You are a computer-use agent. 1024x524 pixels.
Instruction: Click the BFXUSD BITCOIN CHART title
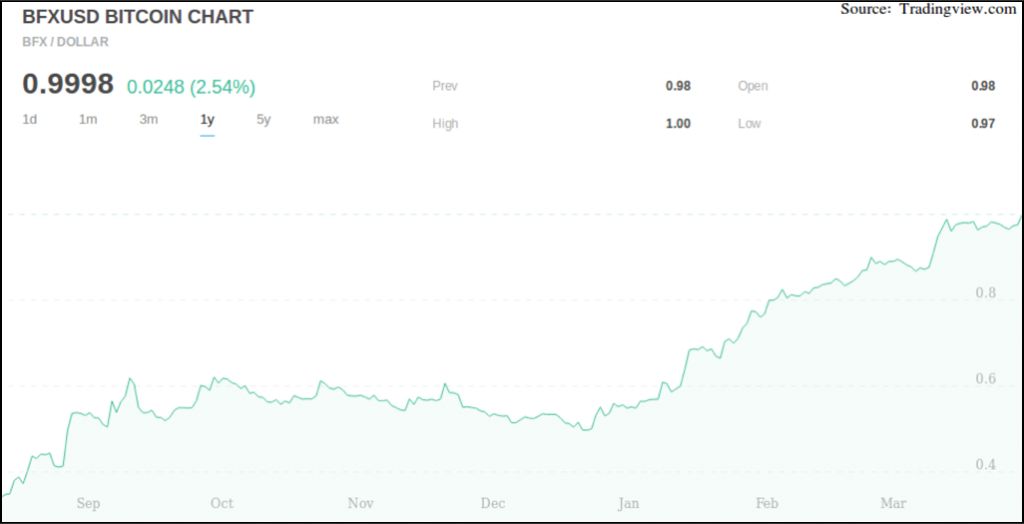137,17
